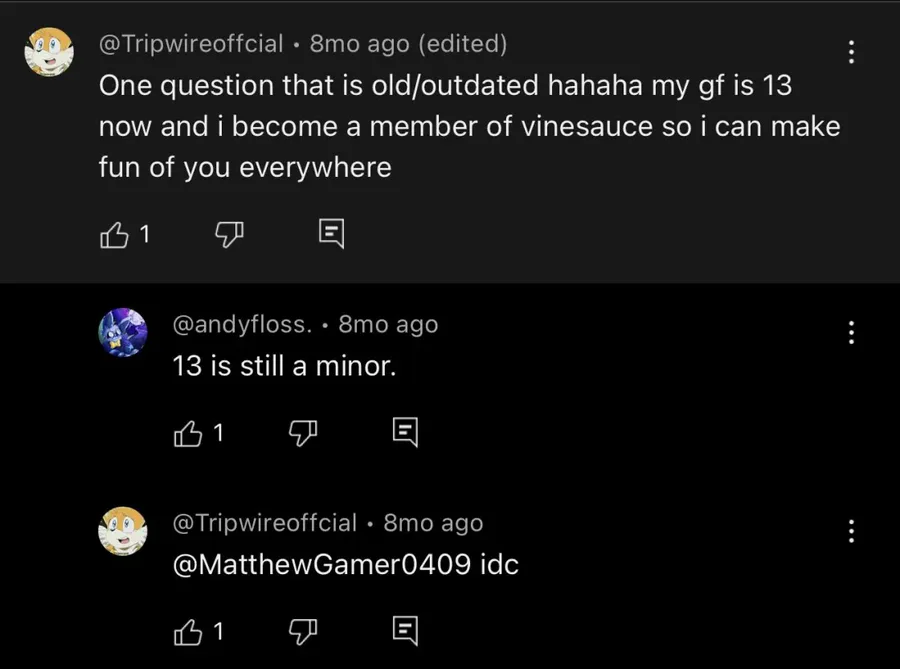
Task: Dislike andyfloss's reply
Action: 303,433
